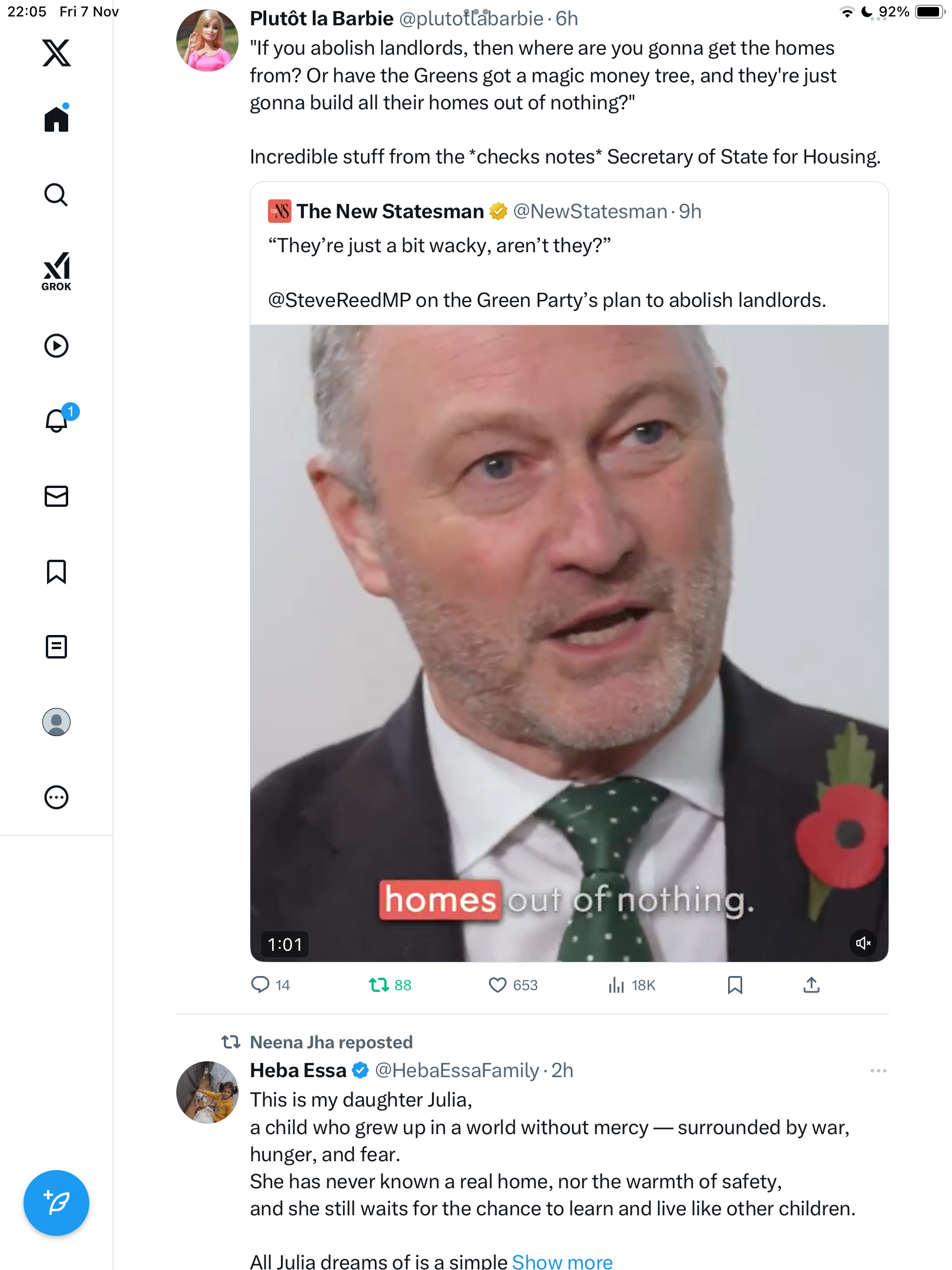Open the Search magnifier icon
This screenshot has height=1270, width=952.
(56, 195)
